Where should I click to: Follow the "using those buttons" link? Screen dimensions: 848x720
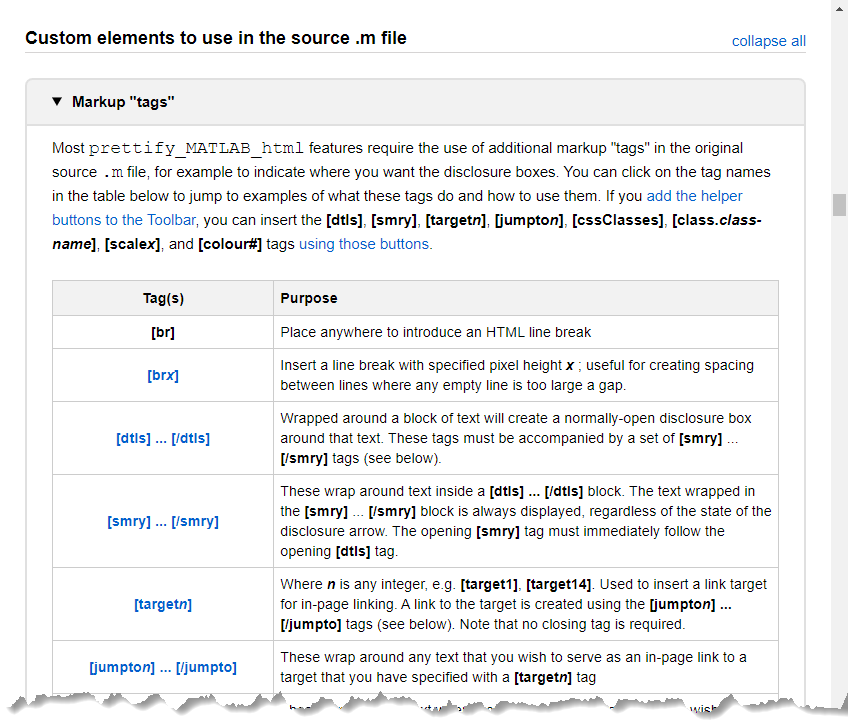(364, 244)
